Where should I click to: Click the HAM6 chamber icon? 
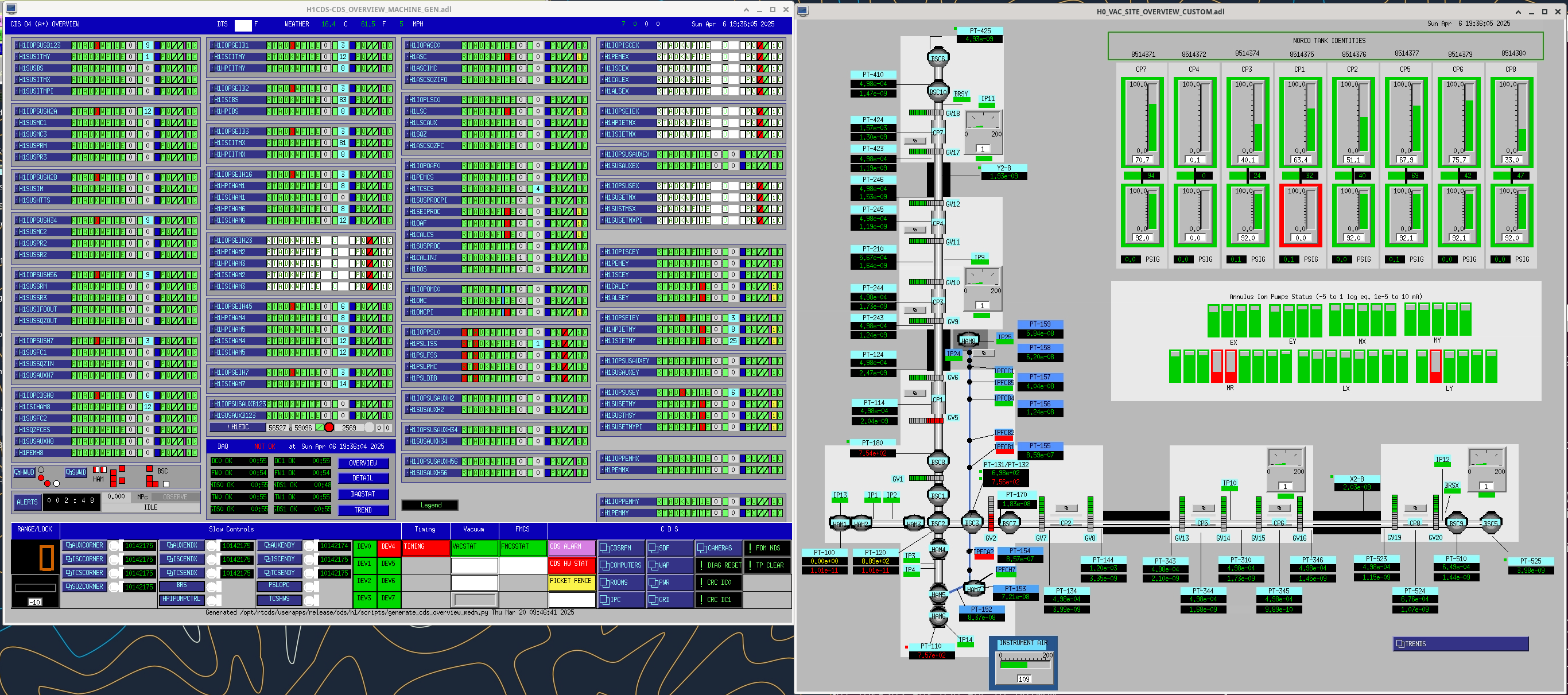(938, 616)
